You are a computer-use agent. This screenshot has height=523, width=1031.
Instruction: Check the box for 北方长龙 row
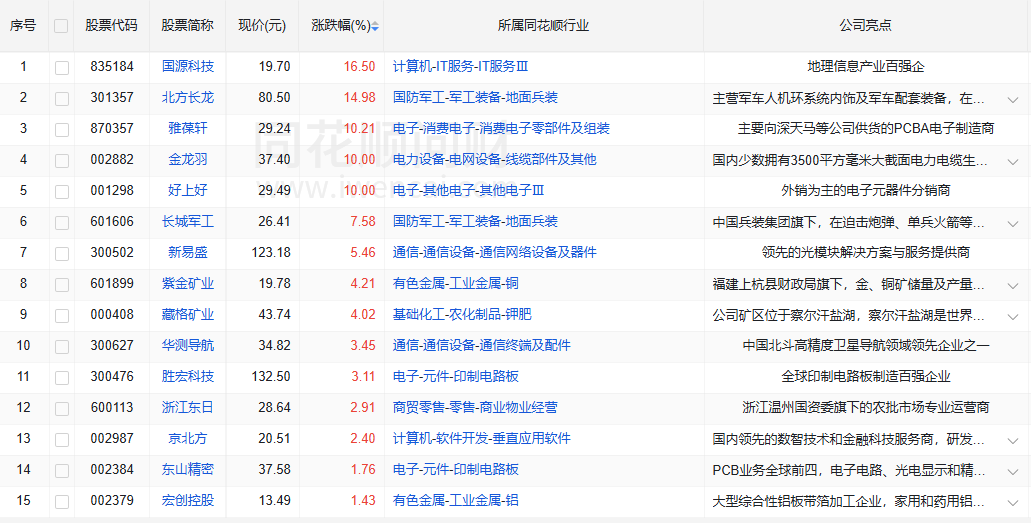click(62, 99)
